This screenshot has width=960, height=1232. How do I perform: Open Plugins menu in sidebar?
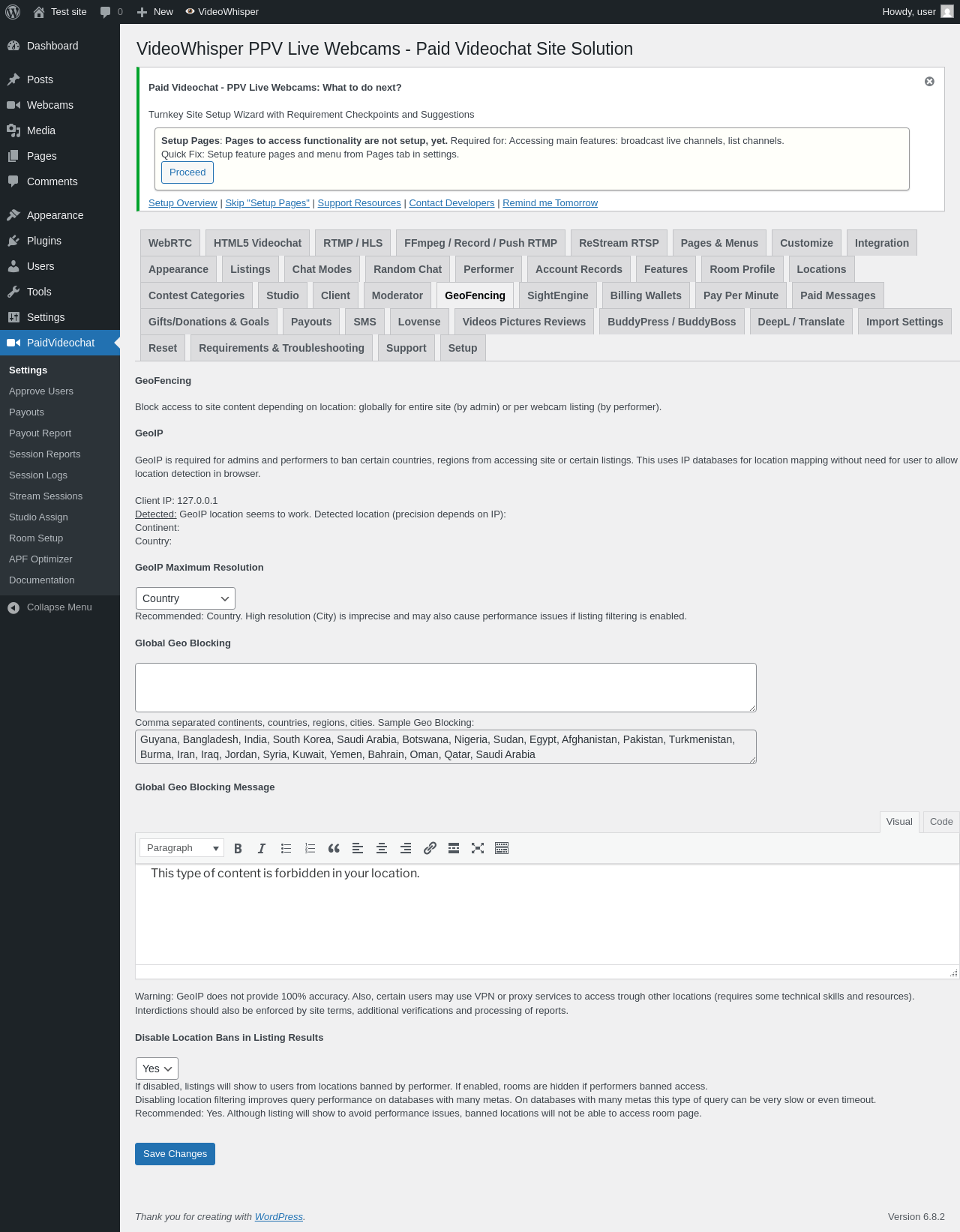pyautogui.click(x=60, y=241)
